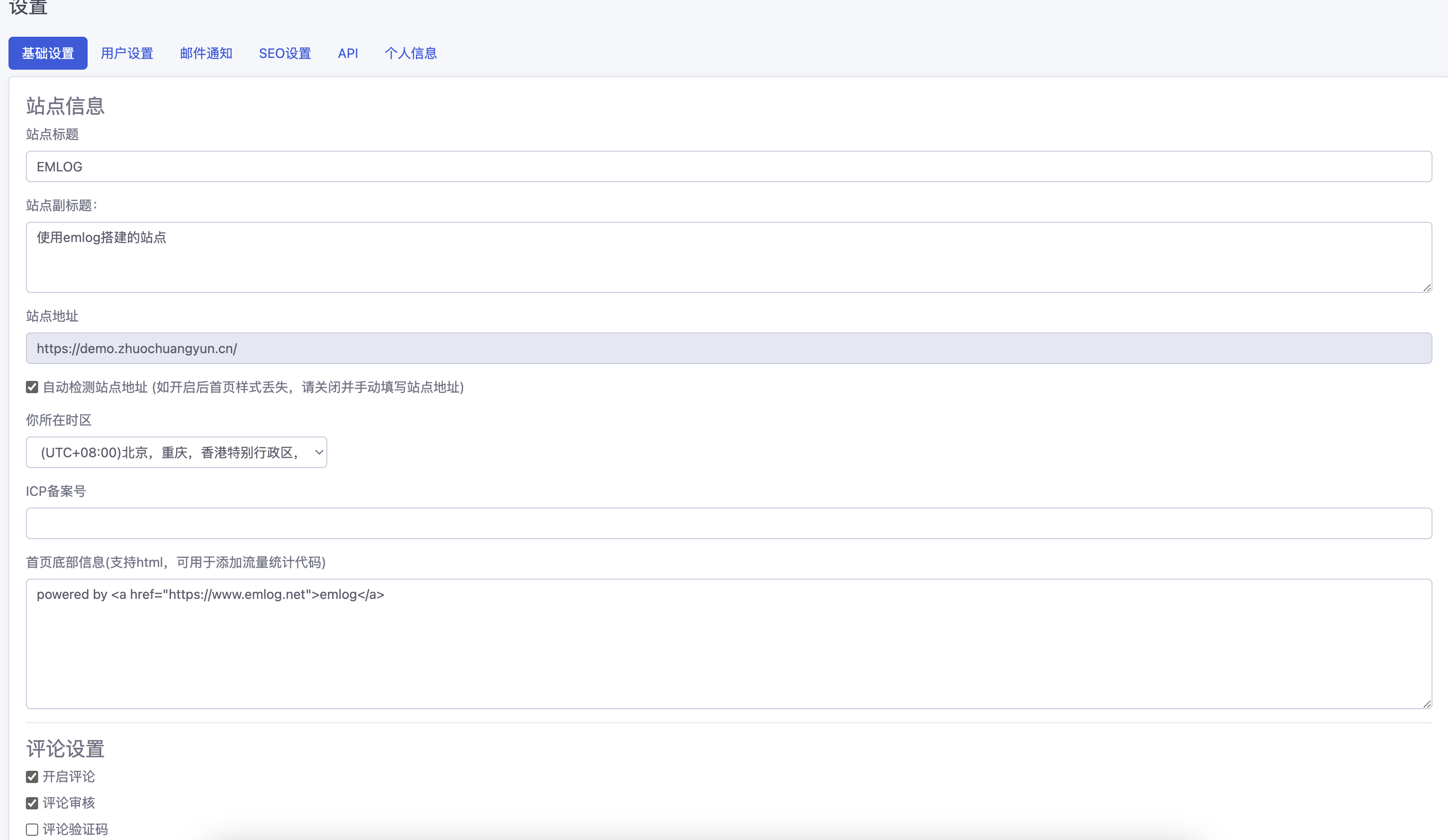Click the 站点标题 field label
Viewport: 1448px width, 840px height.
point(52,135)
